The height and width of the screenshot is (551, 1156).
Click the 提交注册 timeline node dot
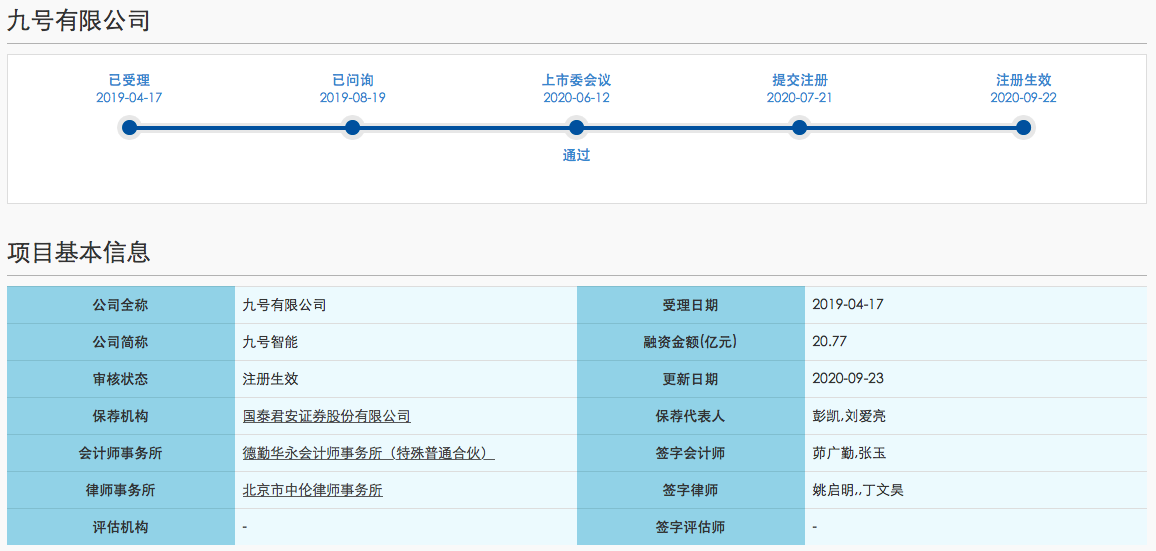799,128
